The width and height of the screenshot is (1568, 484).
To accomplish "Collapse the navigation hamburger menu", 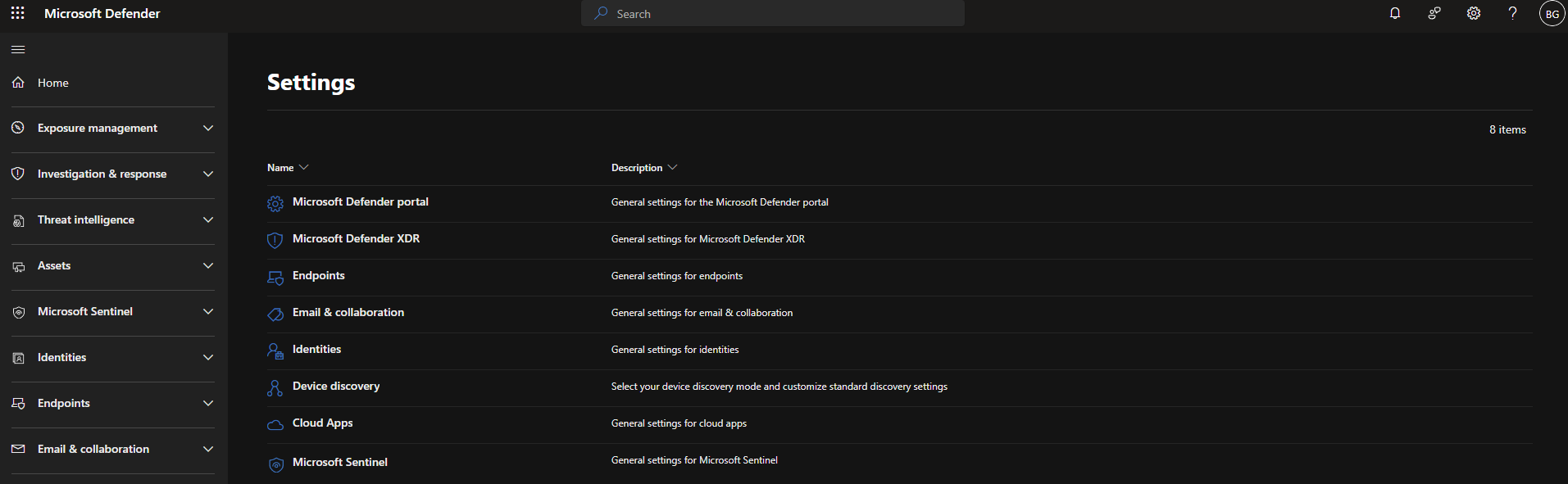I will pyautogui.click(x=18, y=50).
